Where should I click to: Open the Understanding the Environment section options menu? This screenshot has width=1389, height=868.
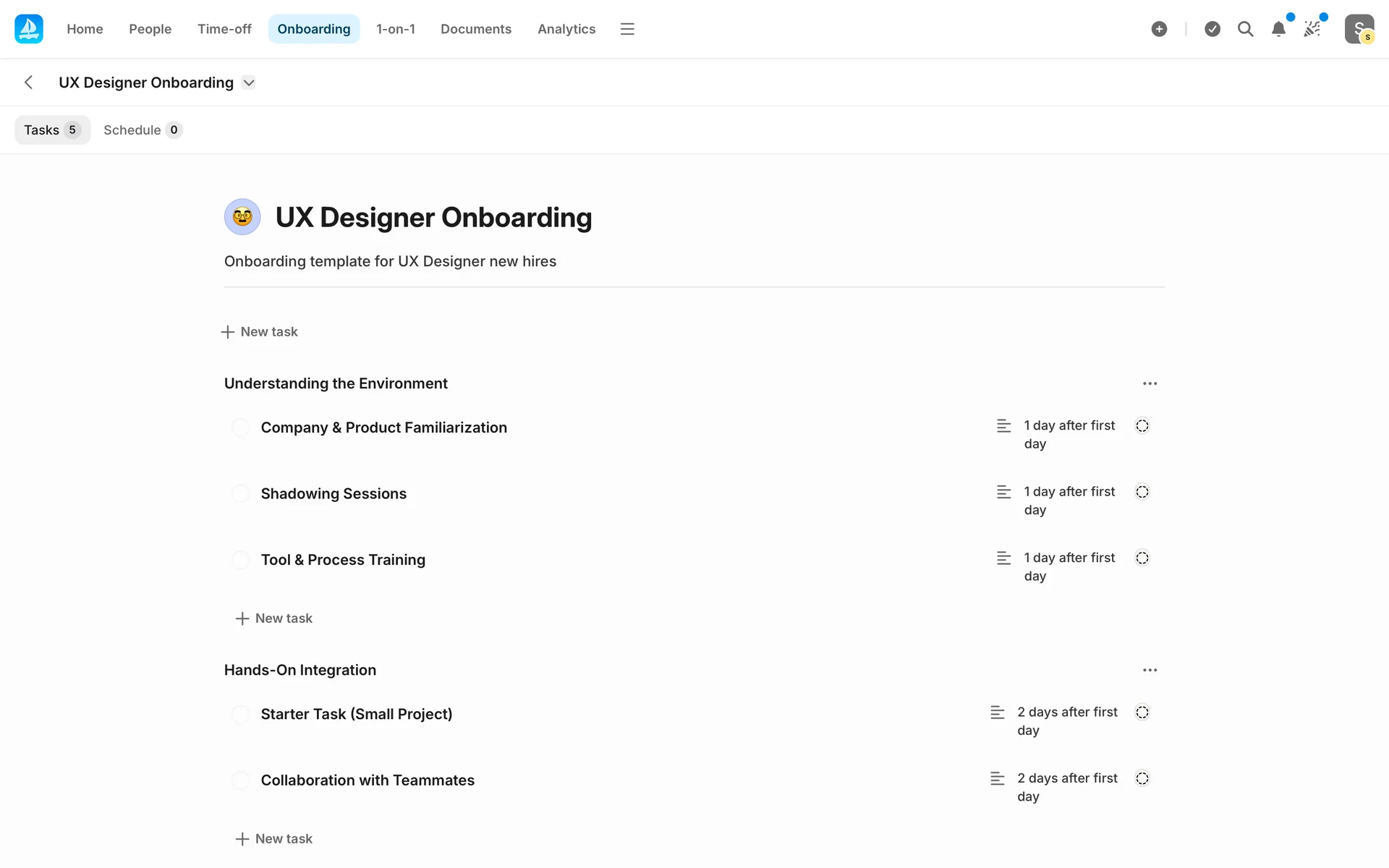pyautogui.click(x=1150, y=383)
